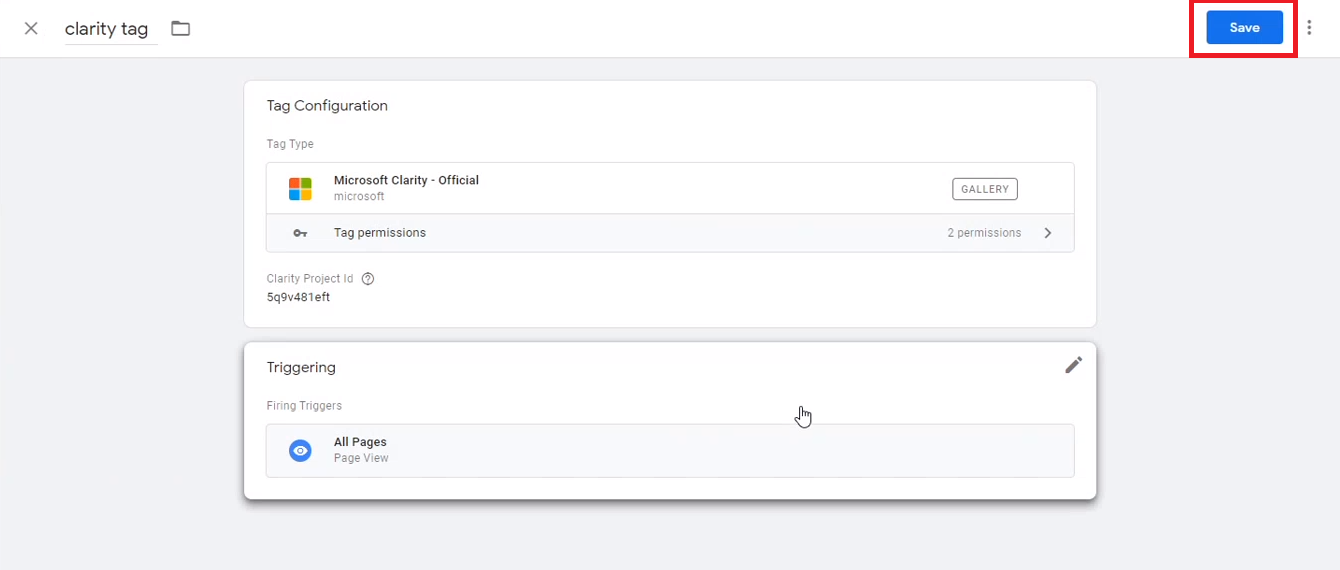Click the blue eye icon for All Pages

pos(300,451)
